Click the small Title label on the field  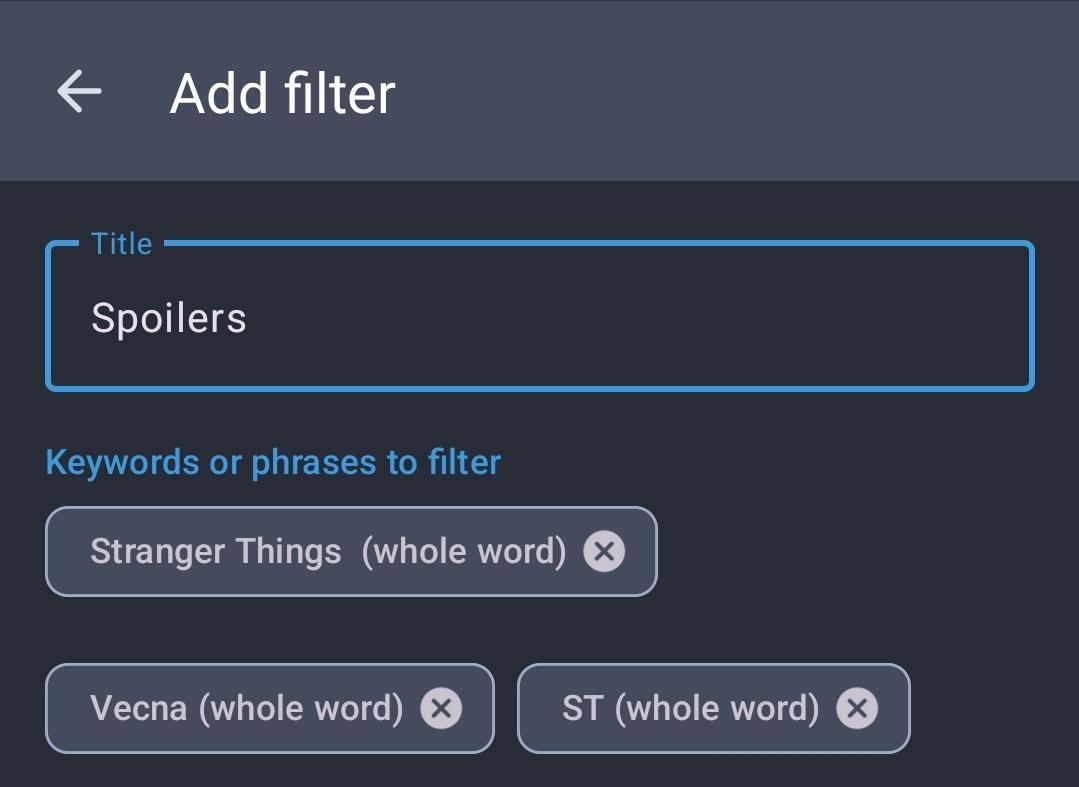[121, 244]
